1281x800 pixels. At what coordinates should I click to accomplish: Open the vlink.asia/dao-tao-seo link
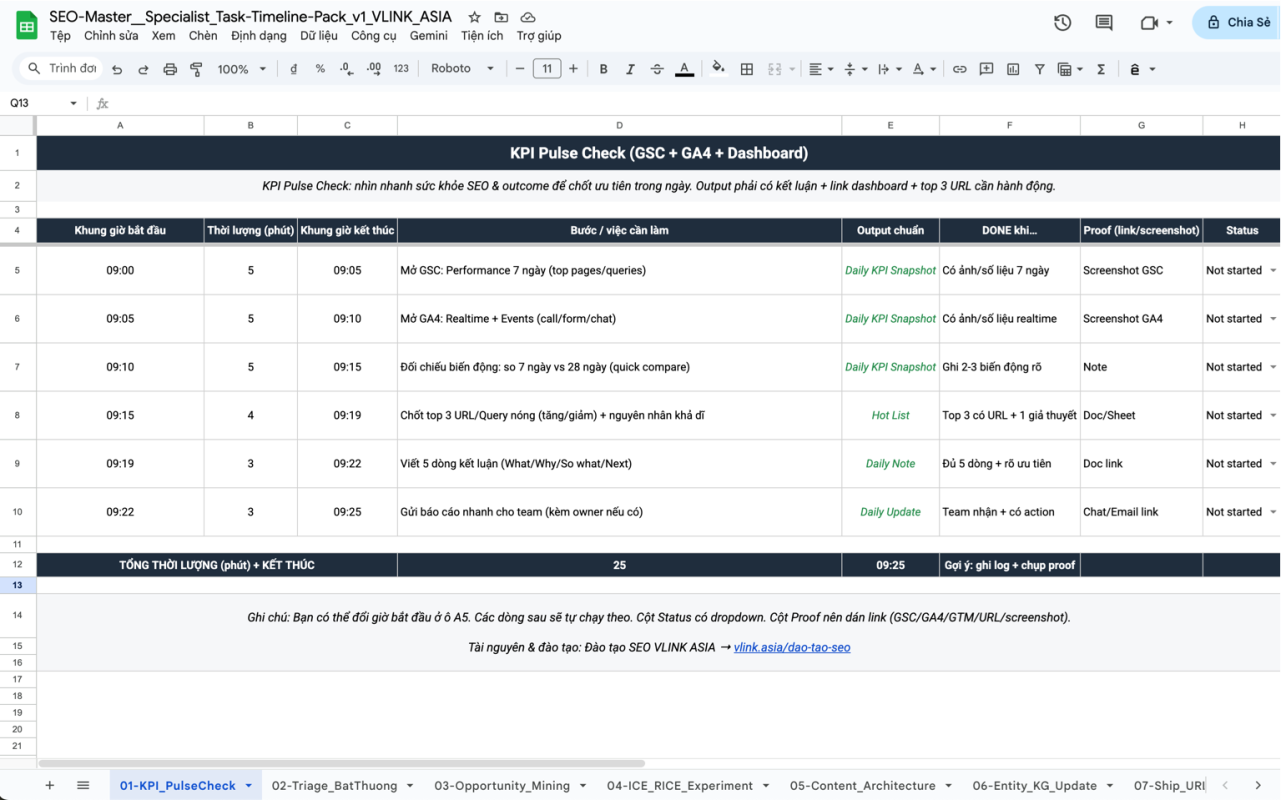click(792, 648)
